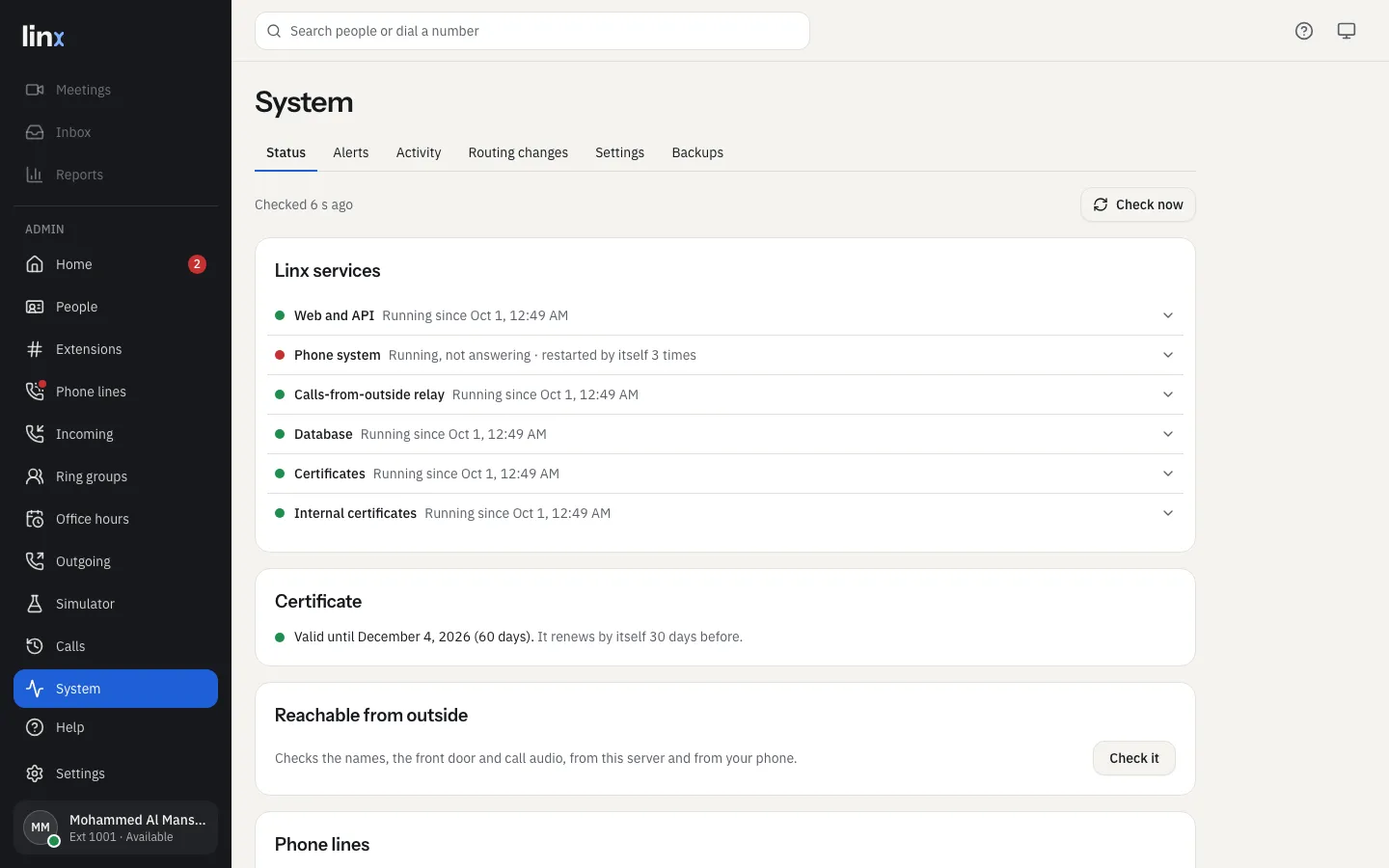Expand the Calls-from-outside relay row
1389x868 pixels.
click(725, 394)
